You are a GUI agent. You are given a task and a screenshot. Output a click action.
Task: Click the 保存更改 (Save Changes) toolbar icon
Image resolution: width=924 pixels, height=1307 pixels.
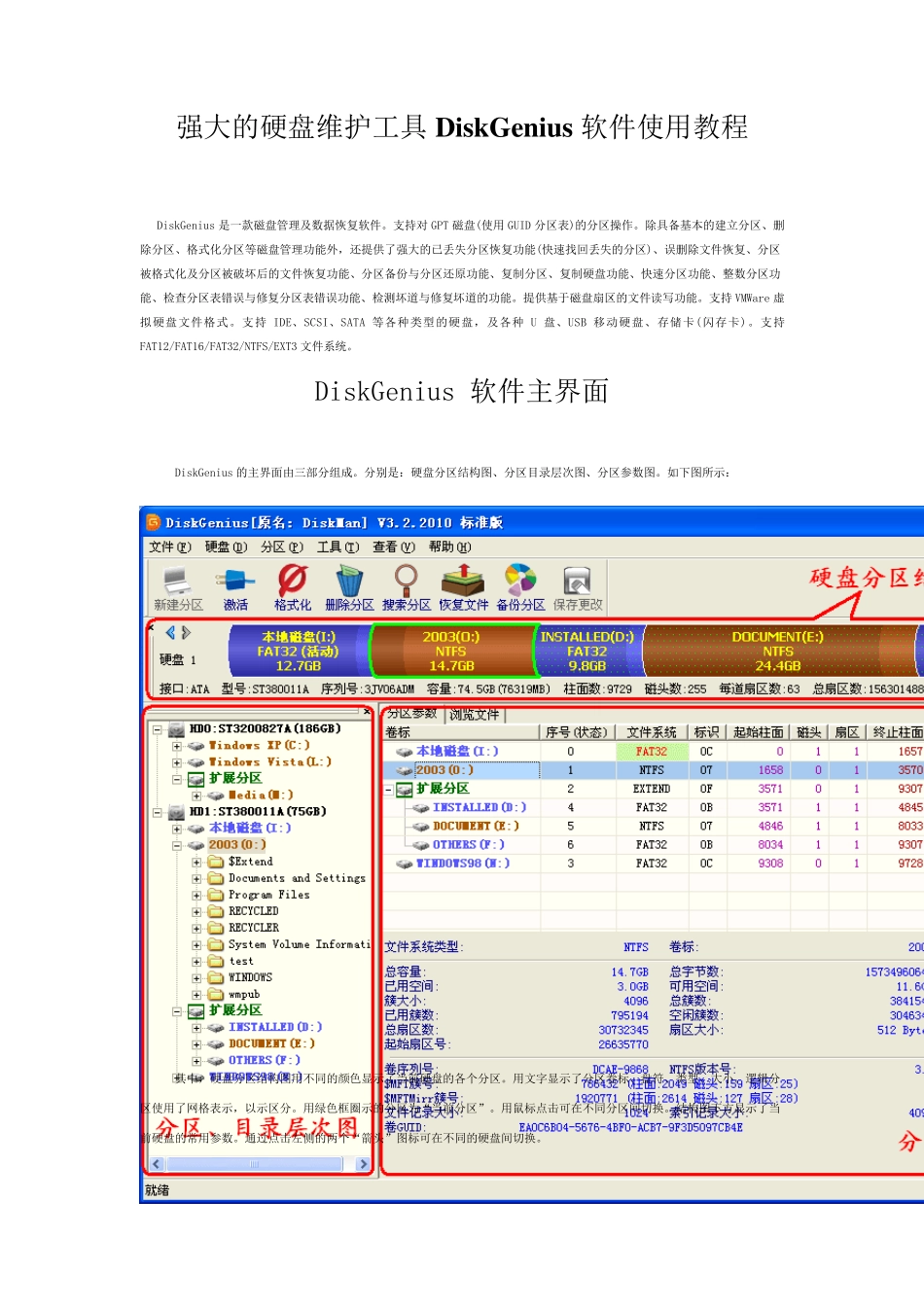coord(578,582)
